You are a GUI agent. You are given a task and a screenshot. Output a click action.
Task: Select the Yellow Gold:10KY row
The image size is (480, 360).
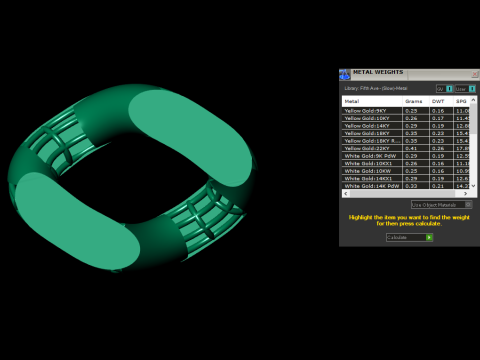406,118
